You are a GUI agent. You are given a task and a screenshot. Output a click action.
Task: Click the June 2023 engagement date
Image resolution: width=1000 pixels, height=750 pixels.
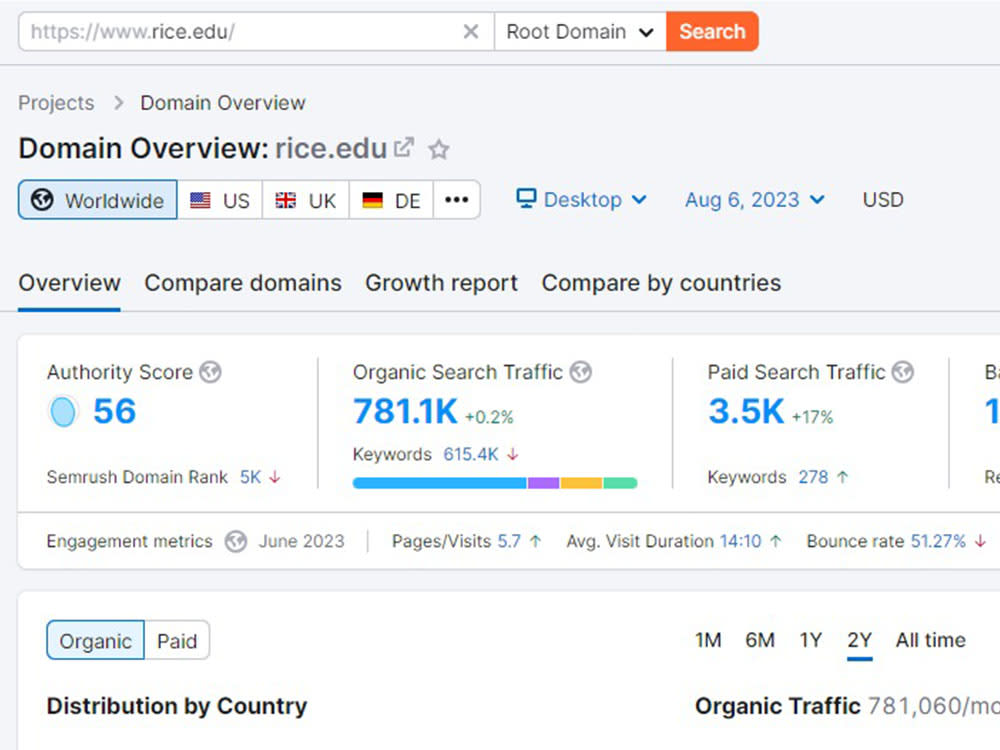[301, 541]
